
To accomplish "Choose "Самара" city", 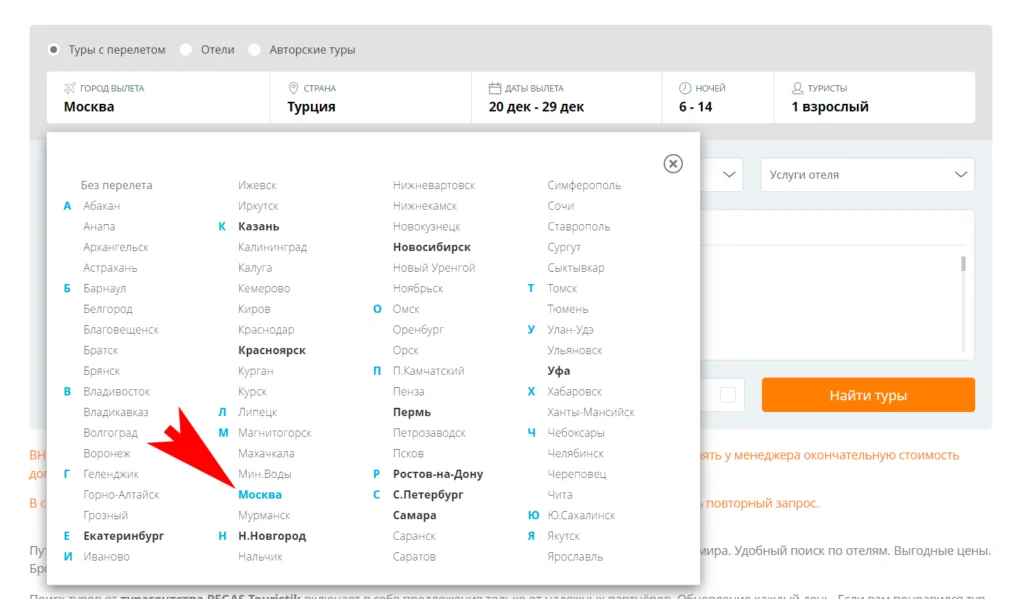I will click(414, 515).
